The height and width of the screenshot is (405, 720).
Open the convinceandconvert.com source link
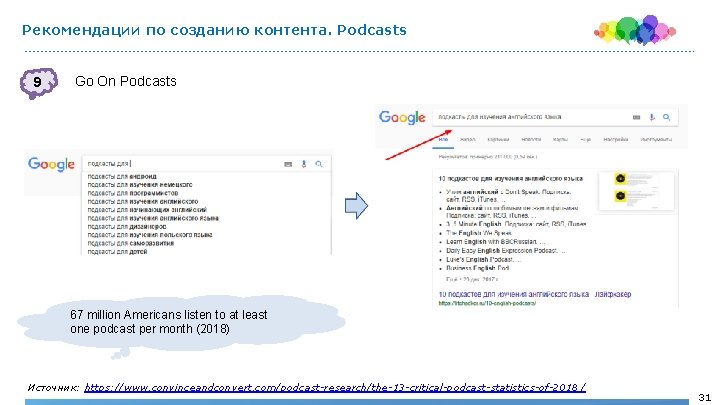(335, 387)
